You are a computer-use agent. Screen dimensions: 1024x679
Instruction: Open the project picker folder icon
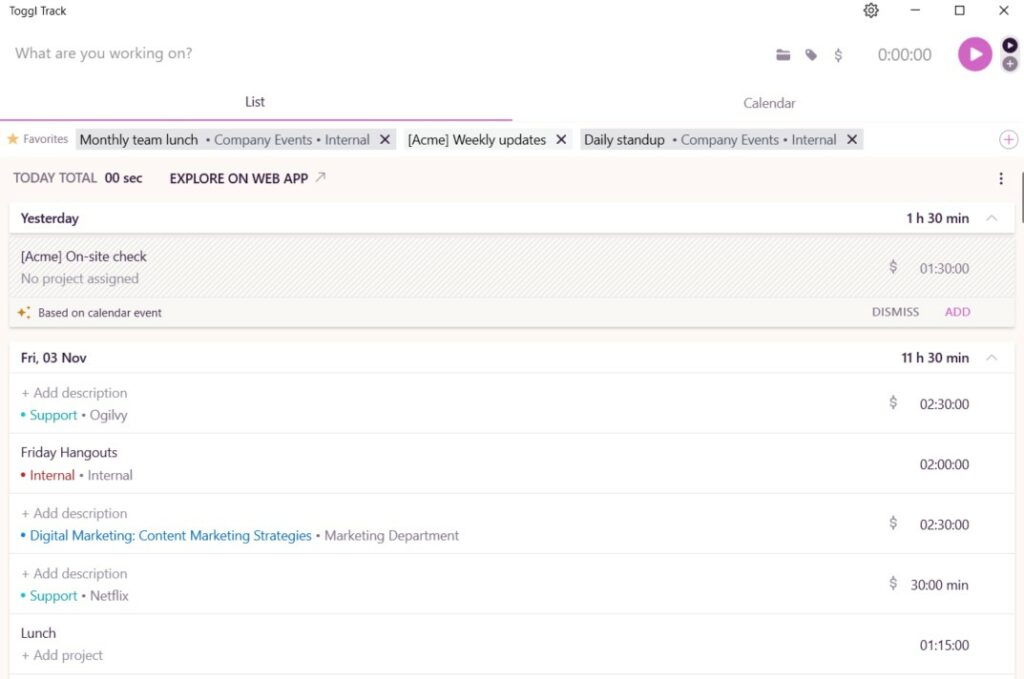click(783, 55)
